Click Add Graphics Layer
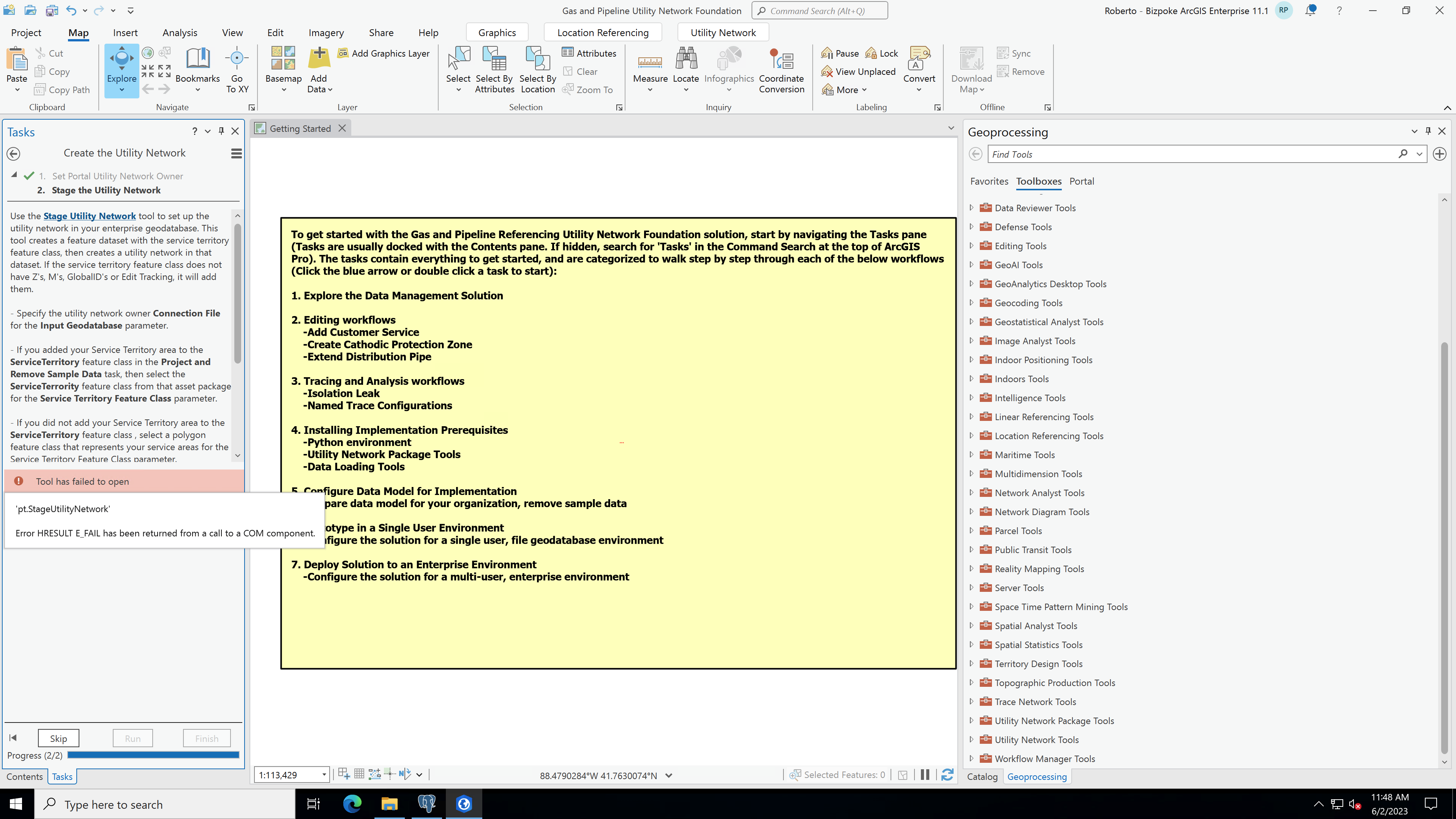This screenshot has height=819, width=1456. pyautogui.click(x=384, y=53)
